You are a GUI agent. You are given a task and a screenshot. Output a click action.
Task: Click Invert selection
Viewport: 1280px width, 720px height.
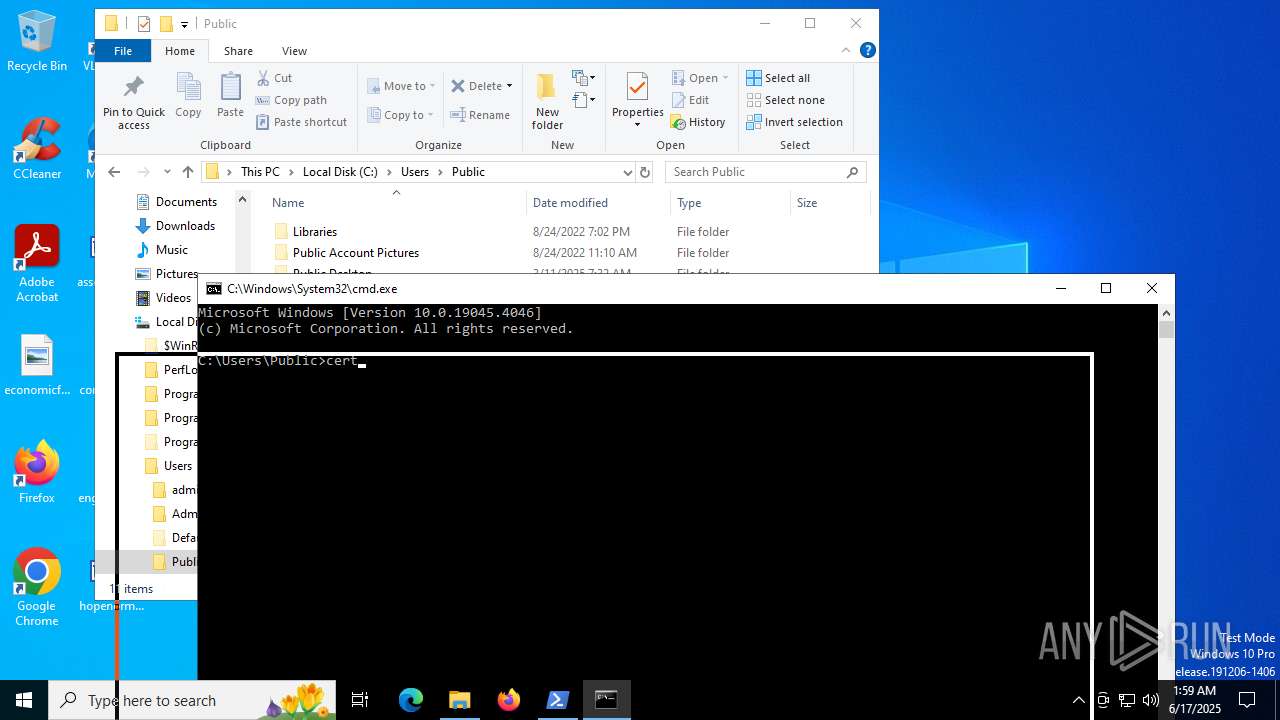point(794,122)
